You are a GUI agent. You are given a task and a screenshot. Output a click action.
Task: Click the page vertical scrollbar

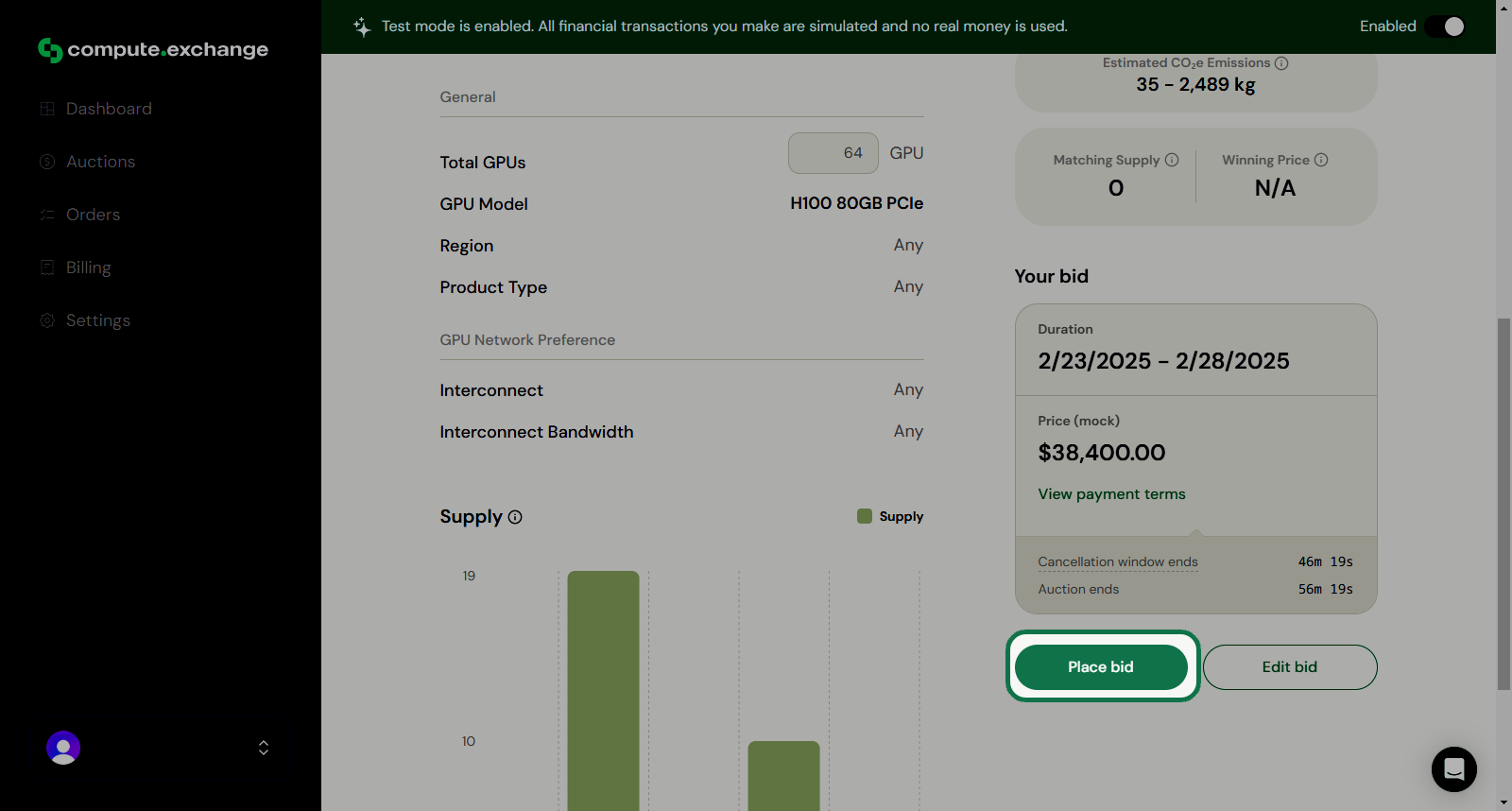pos(1503,504)
